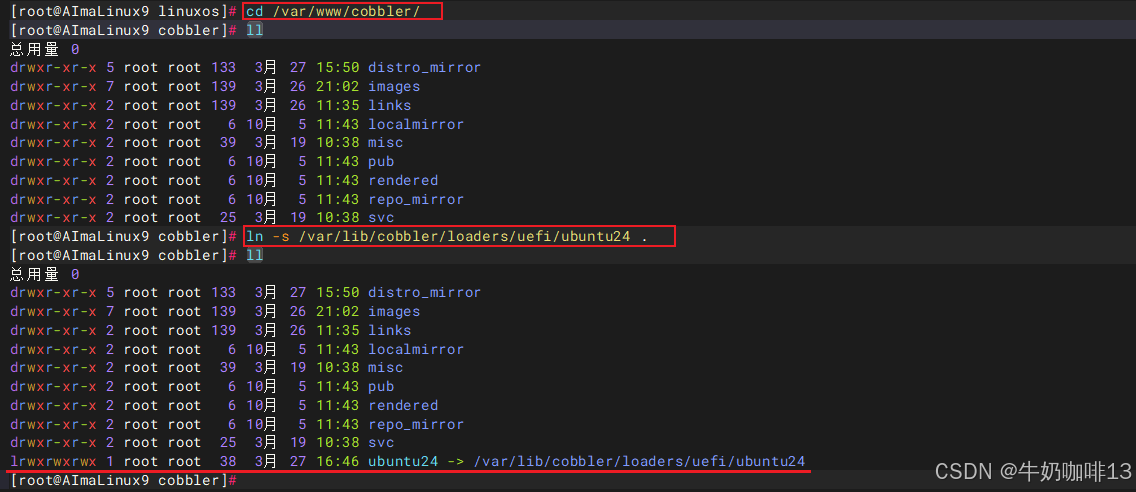Click the "cd /var/www/cobbler/" command text

click(333, 12)
